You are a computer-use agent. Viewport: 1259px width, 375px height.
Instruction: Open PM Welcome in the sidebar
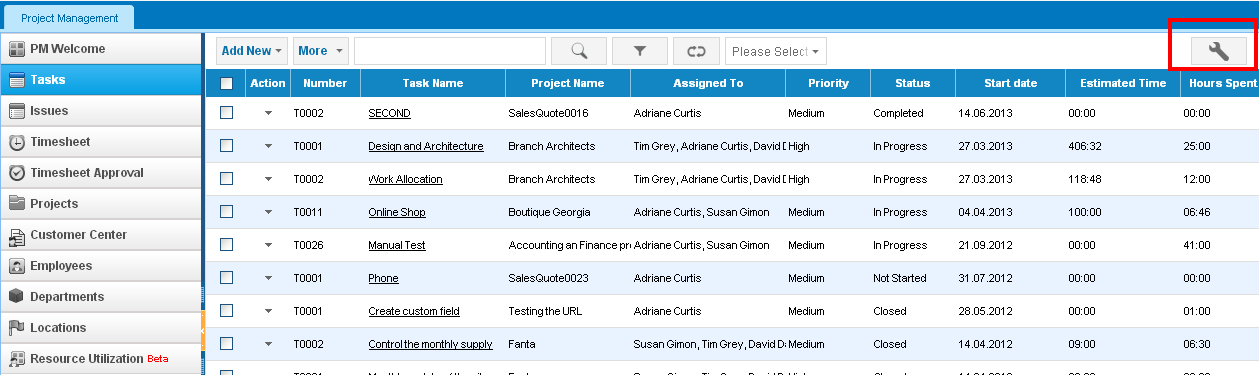click(102, 49)
